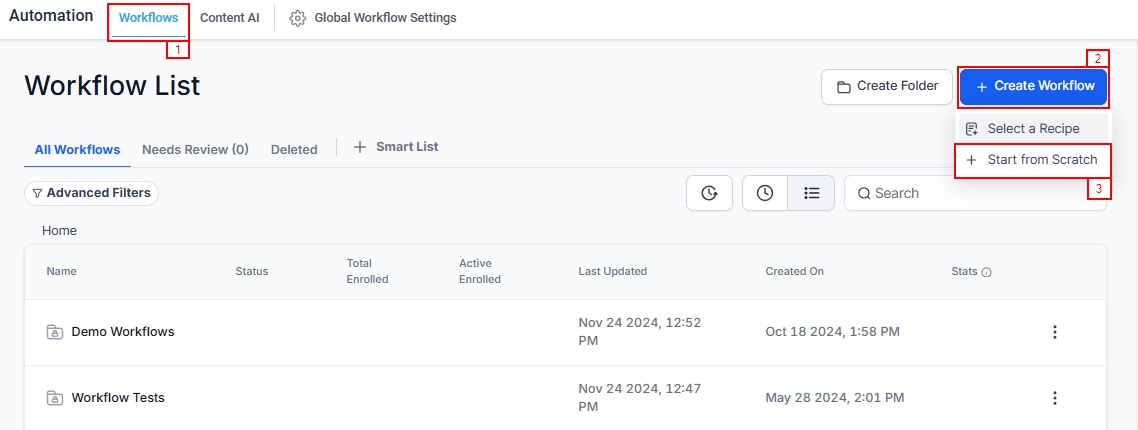Open the Advanced Filters panel
This screenshot has width=1138, height=430.
tap(91, 193)
